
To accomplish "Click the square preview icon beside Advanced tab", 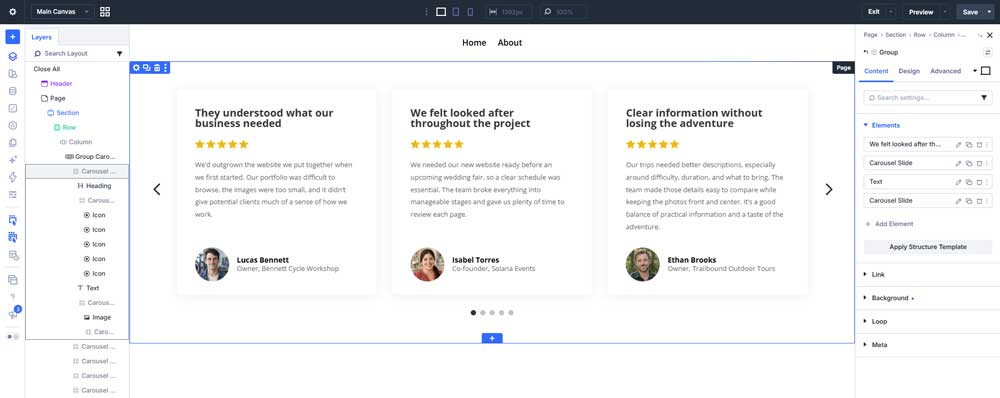I will pyautogui.click(x=985, y=71).
